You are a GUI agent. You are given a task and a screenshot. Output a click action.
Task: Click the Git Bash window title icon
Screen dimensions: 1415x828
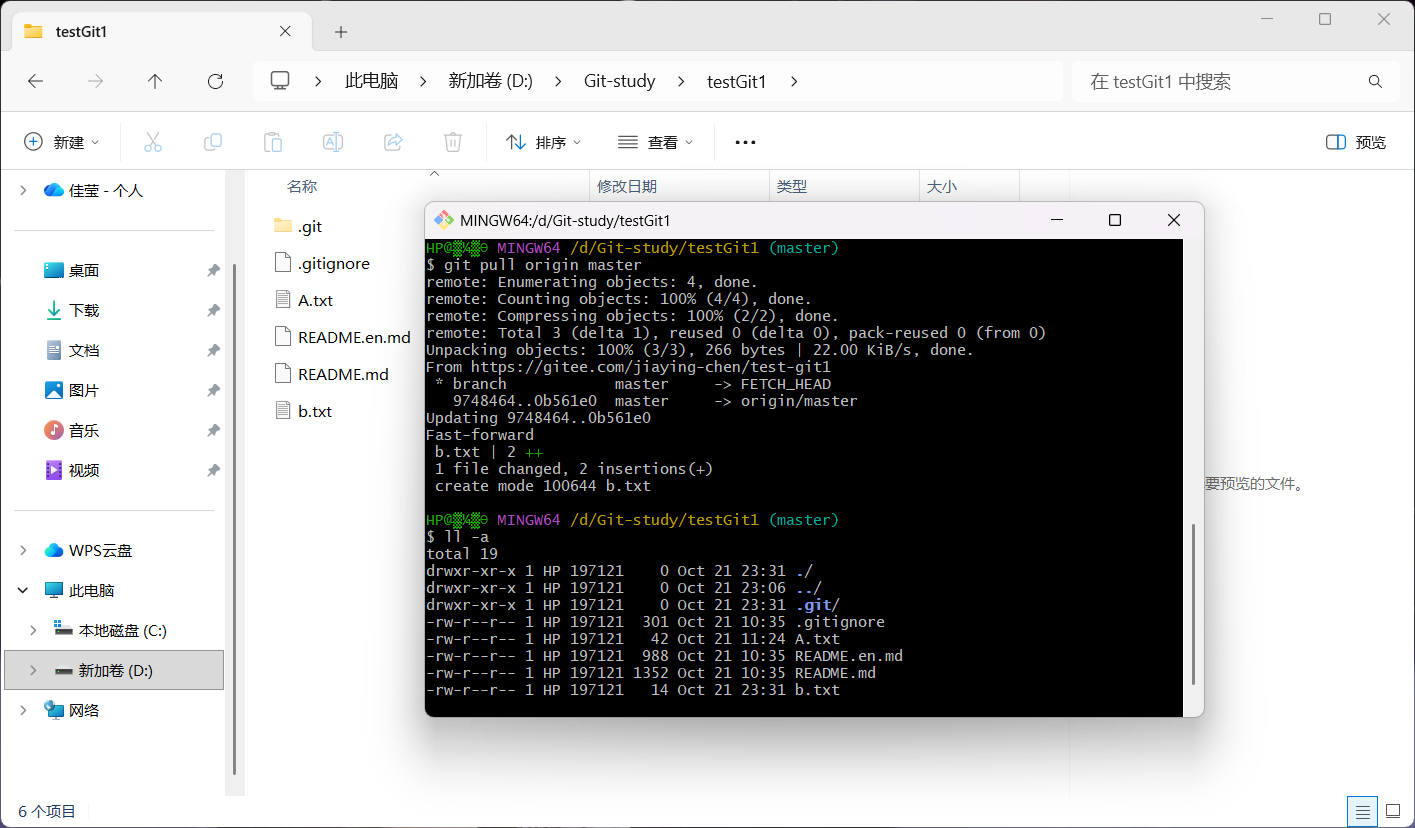click(x=442, y=220)
